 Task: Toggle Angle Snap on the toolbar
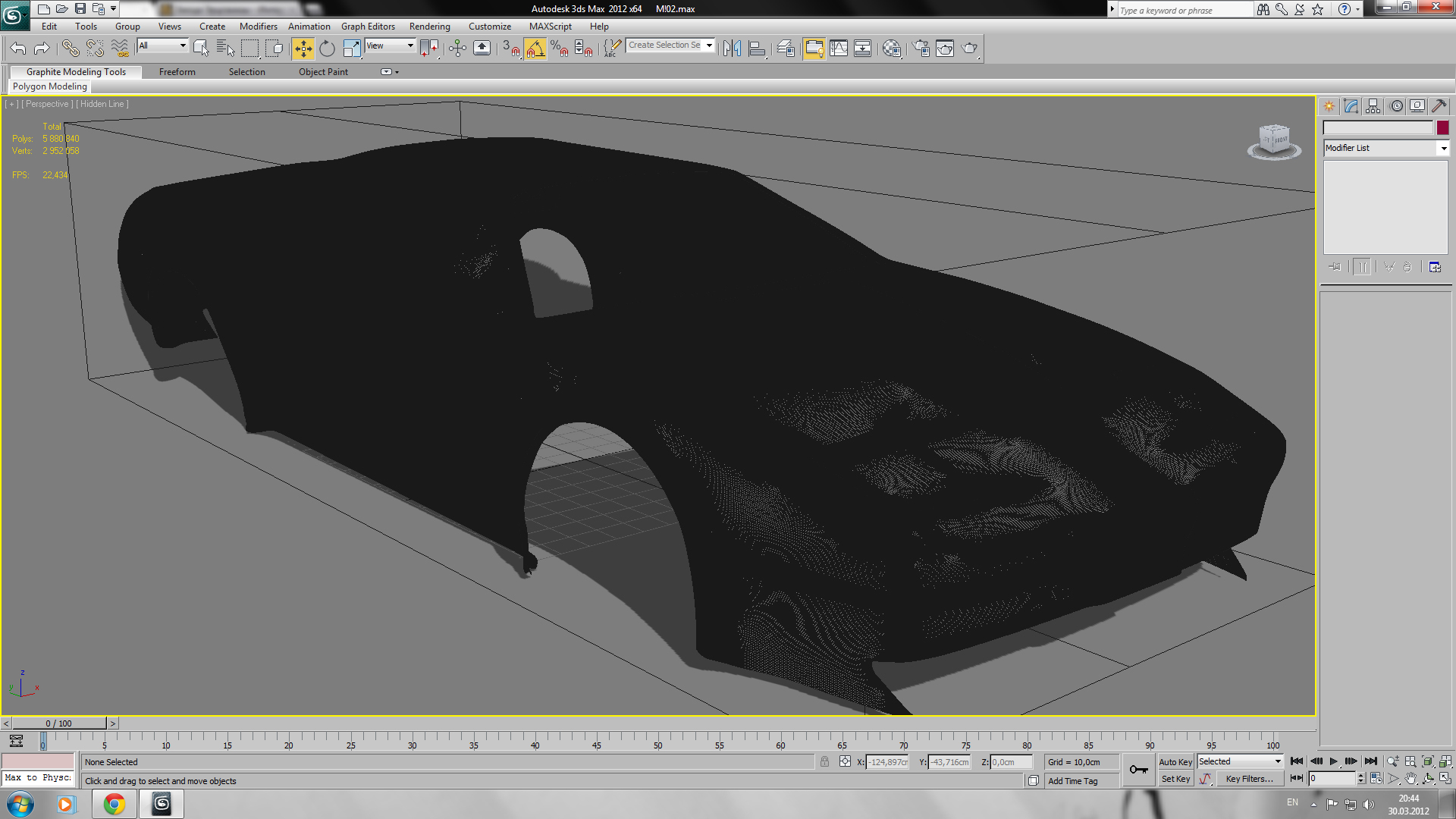pyautogui.click(x=535, y=49)
